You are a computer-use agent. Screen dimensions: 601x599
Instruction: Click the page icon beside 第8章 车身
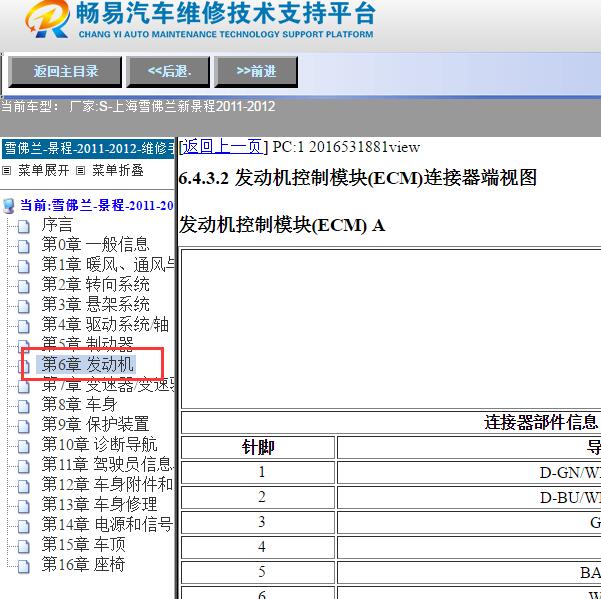click(x=24, y=406)
